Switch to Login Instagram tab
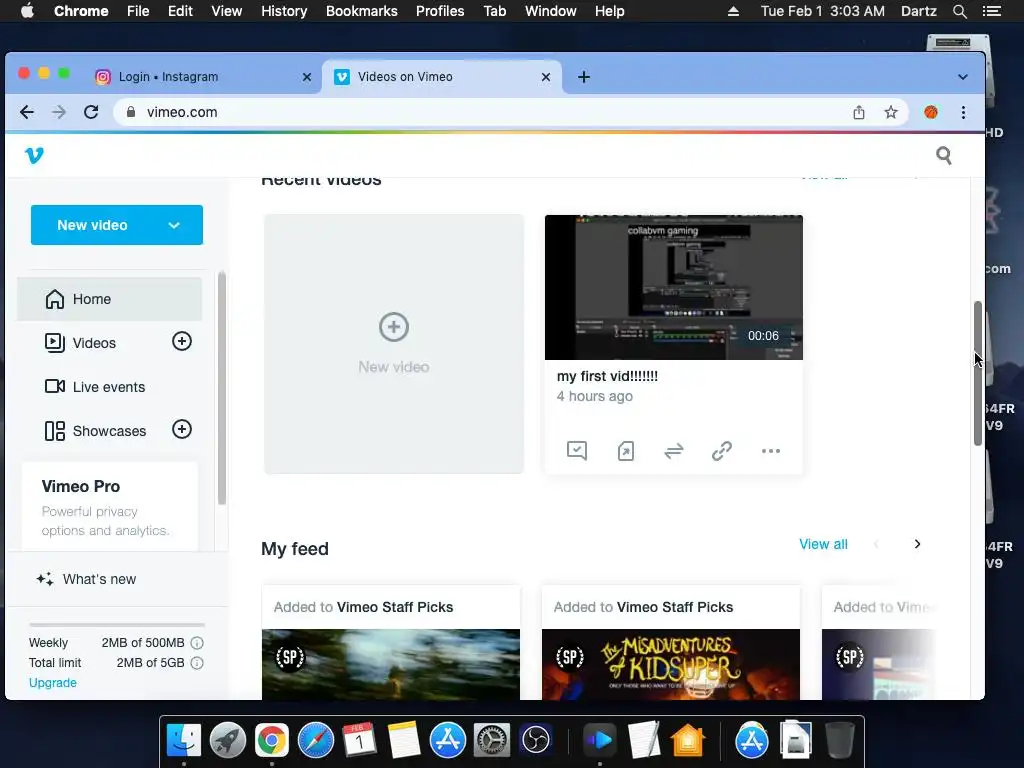Viewport: 1024px width, 768px height. coord(202,77)
